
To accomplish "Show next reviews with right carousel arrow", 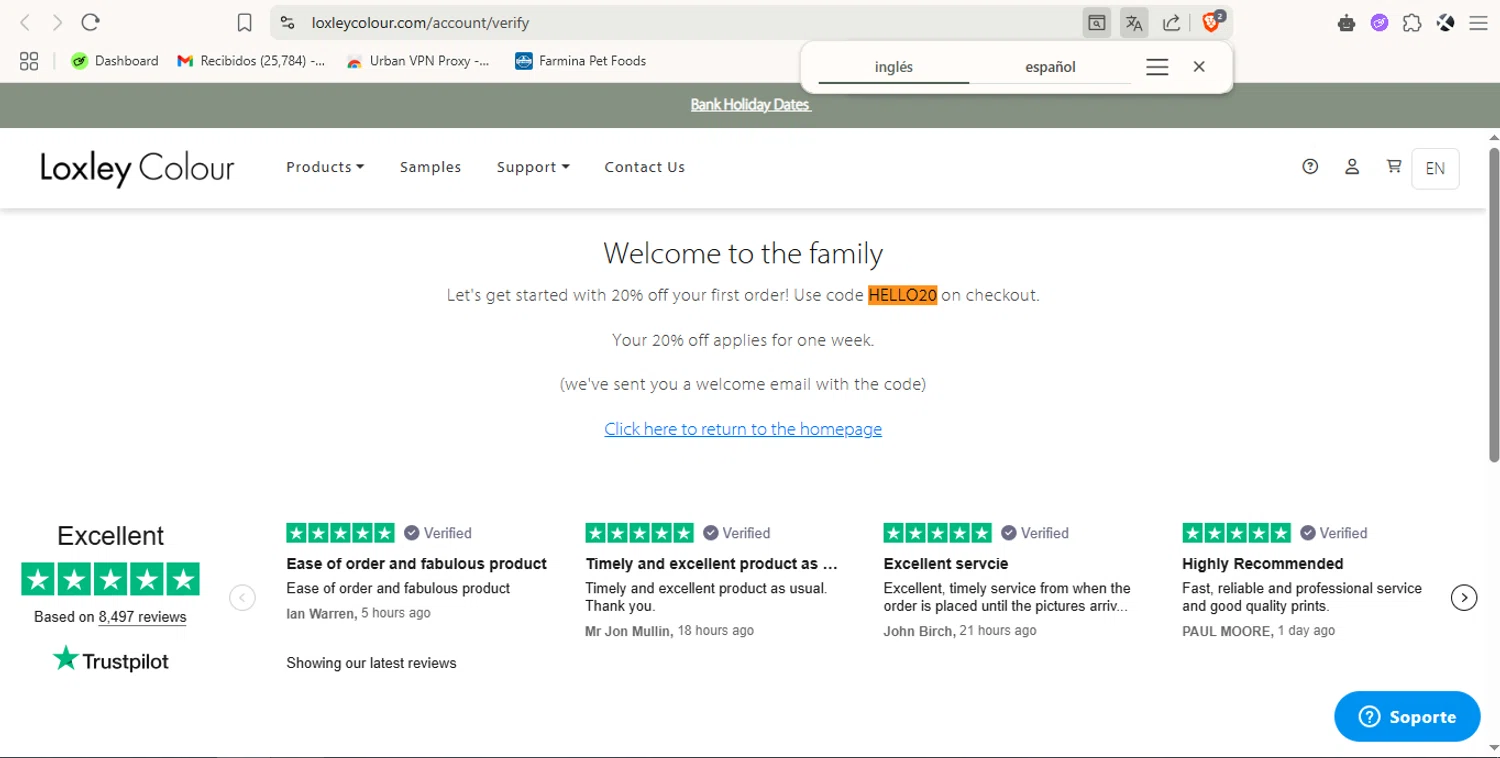I will click(x=1464, y=598).
